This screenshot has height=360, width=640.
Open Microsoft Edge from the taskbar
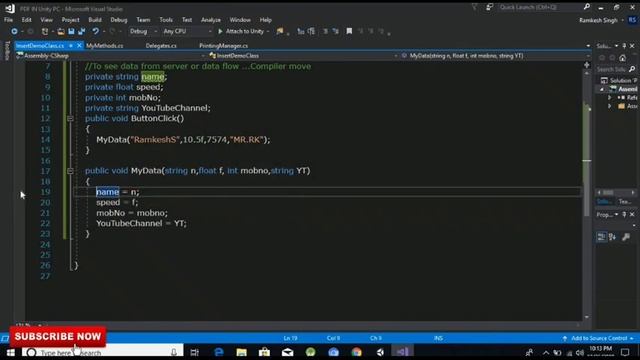click(x=219, y=352)
